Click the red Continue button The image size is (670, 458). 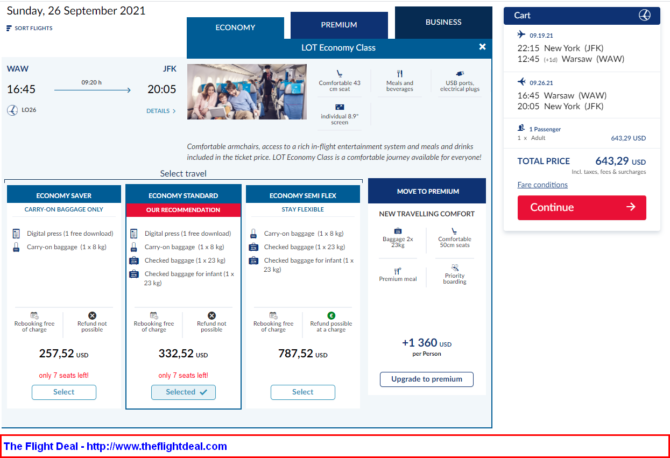tap(582, 208)
